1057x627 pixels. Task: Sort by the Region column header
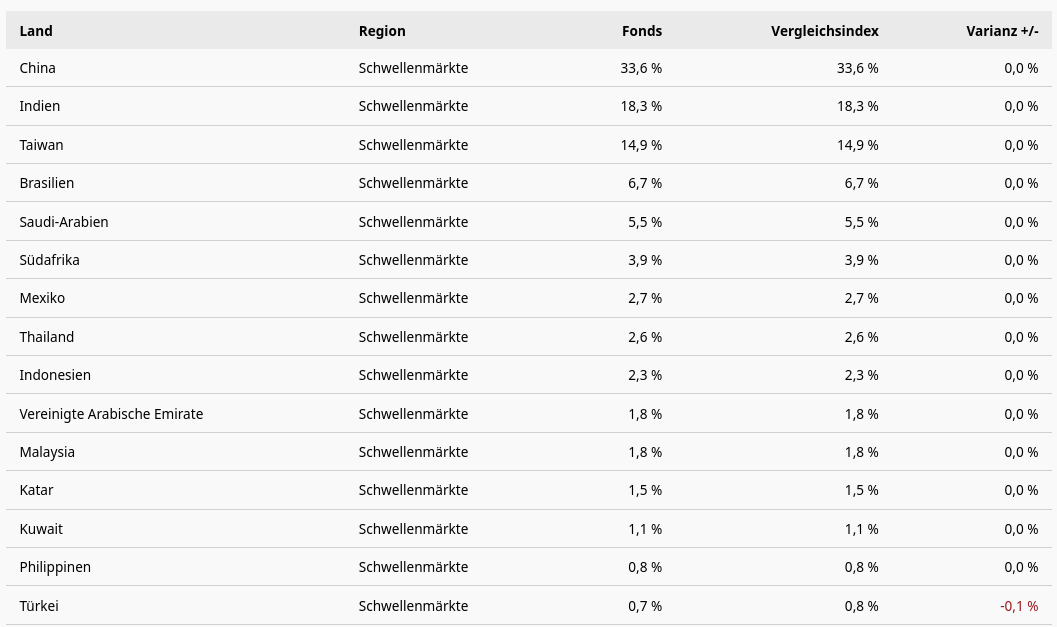(x=382, y=31)
